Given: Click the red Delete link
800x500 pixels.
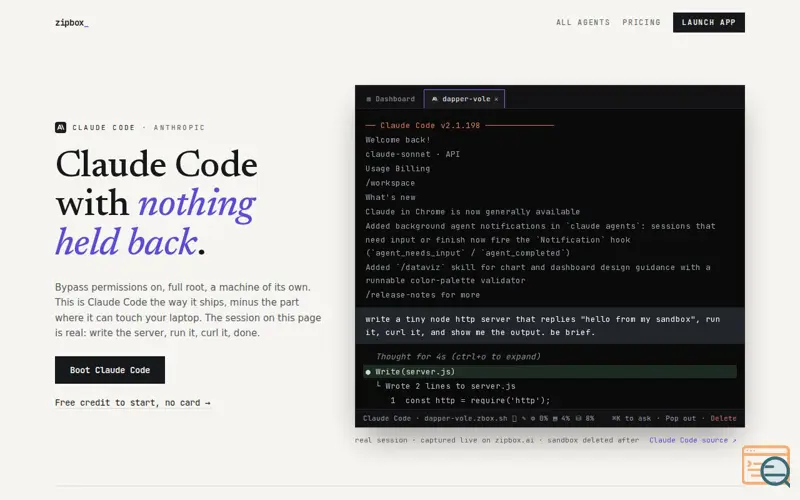Looking at the screenshot, I should tap(723, 418).
